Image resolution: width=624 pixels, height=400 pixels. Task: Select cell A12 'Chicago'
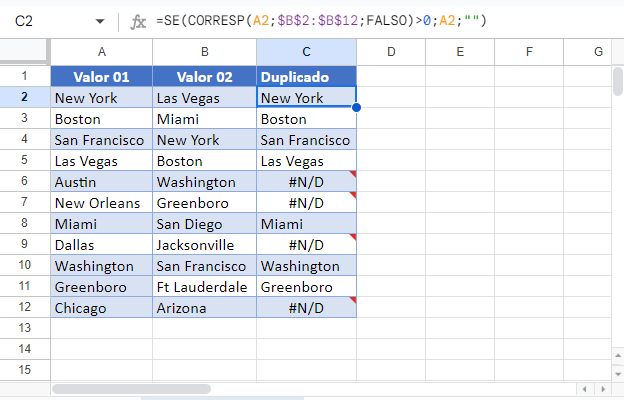[101, 308]
